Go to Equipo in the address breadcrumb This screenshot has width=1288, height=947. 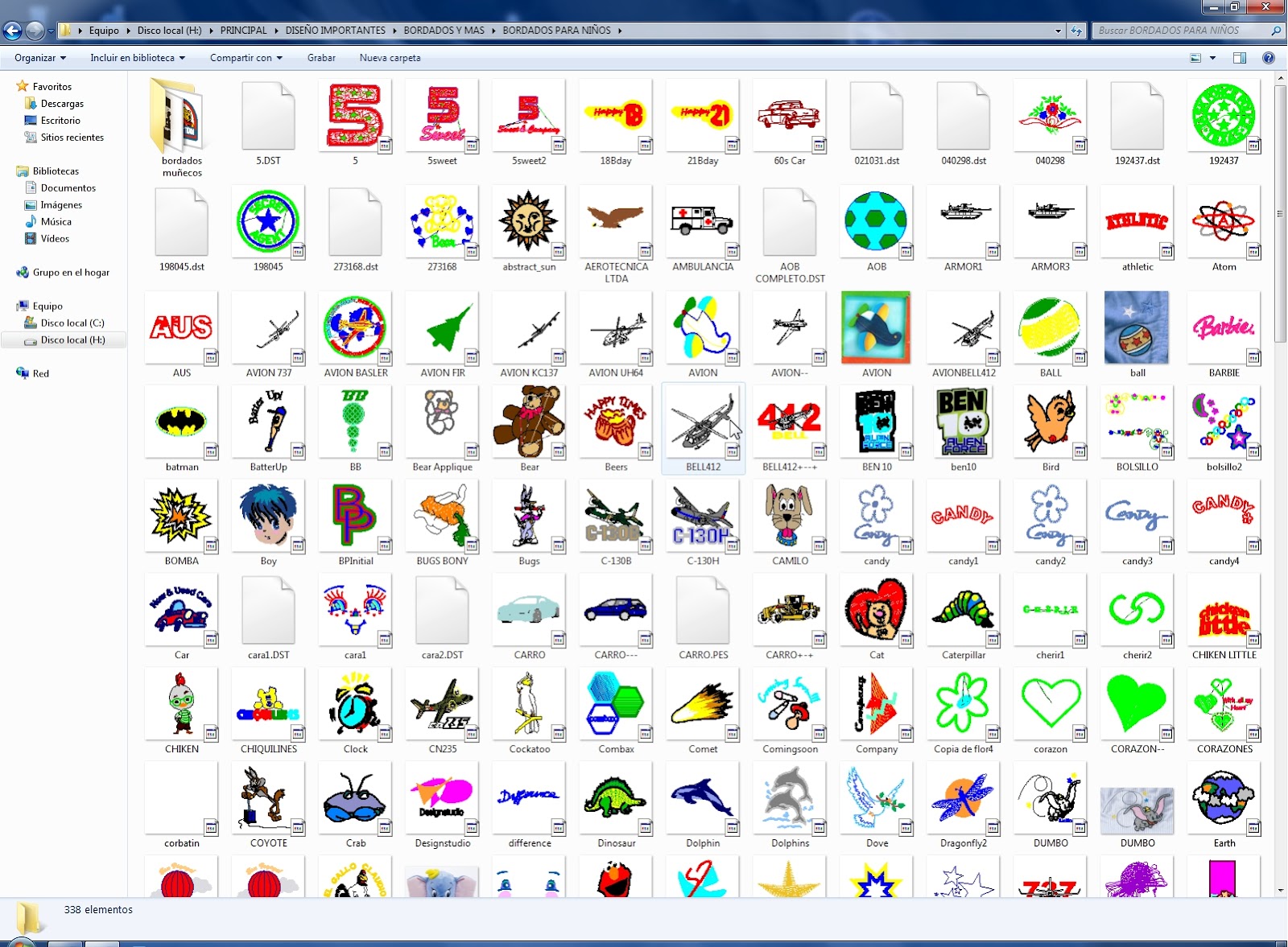point(104,31)
